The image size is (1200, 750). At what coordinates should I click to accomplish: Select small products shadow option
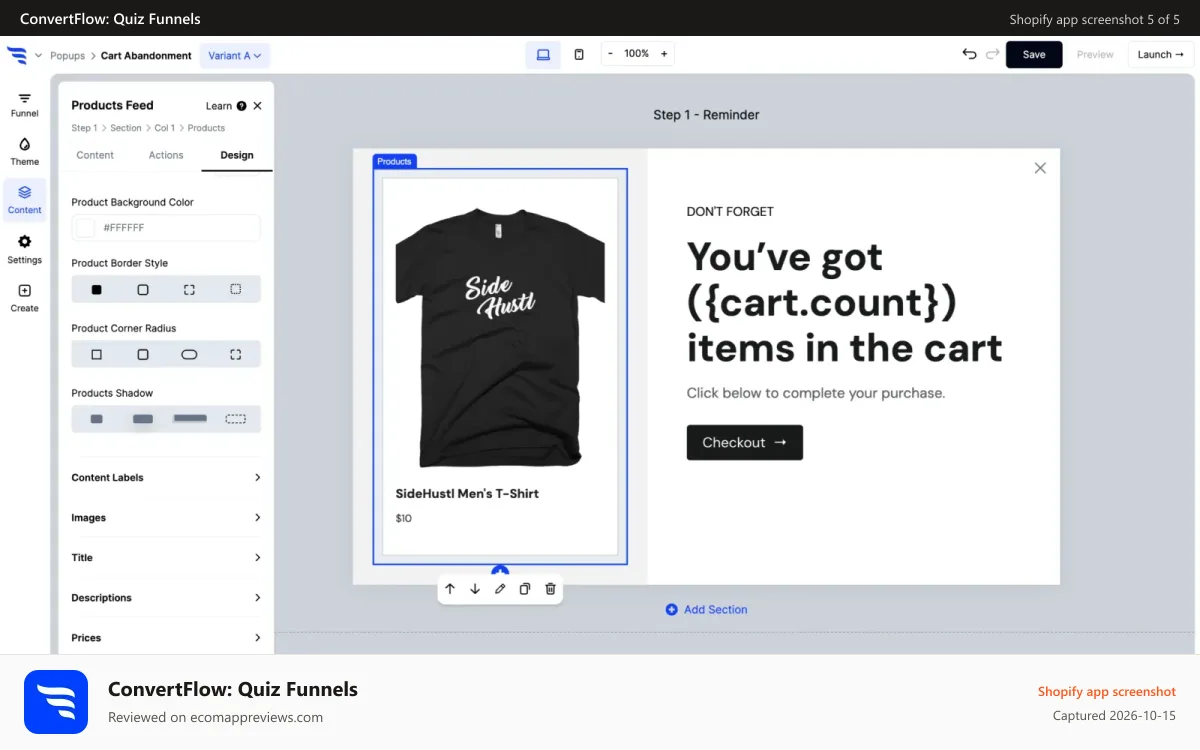point(97,419)
